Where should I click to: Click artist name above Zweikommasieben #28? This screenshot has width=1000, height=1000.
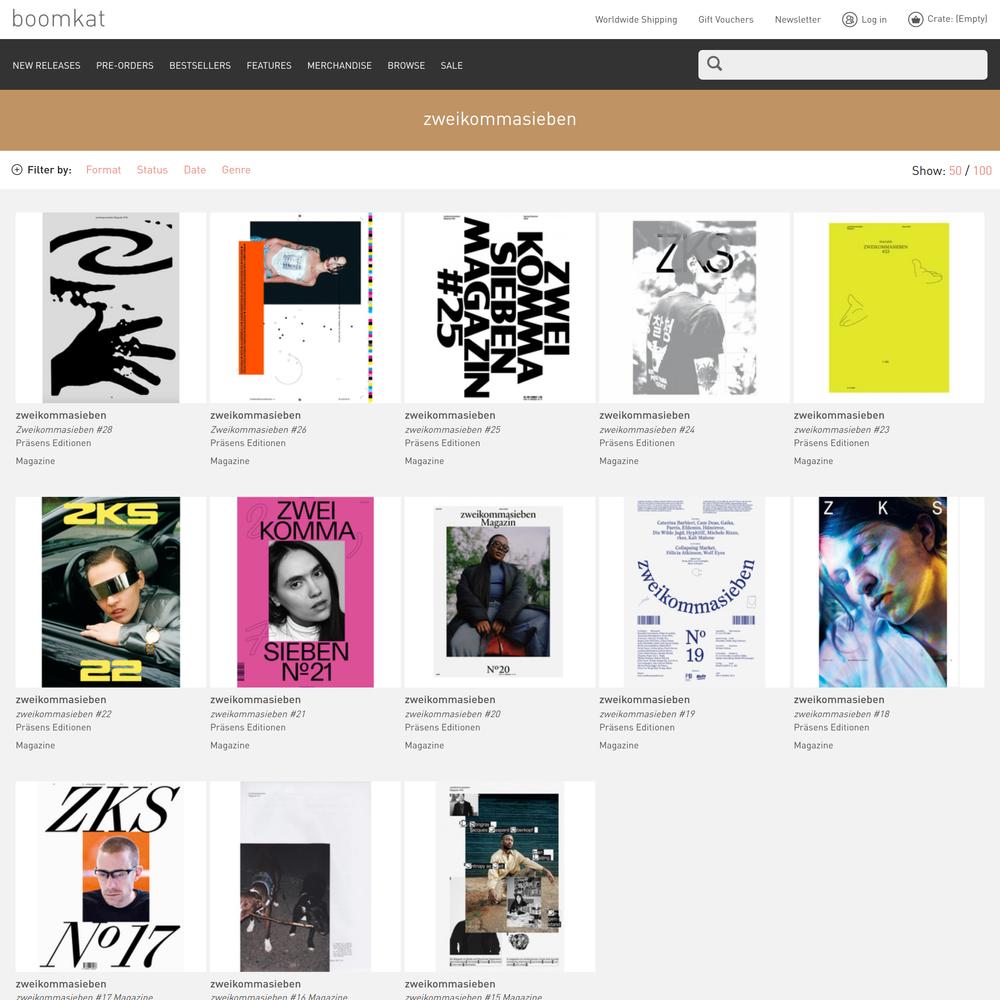[61, 415]
